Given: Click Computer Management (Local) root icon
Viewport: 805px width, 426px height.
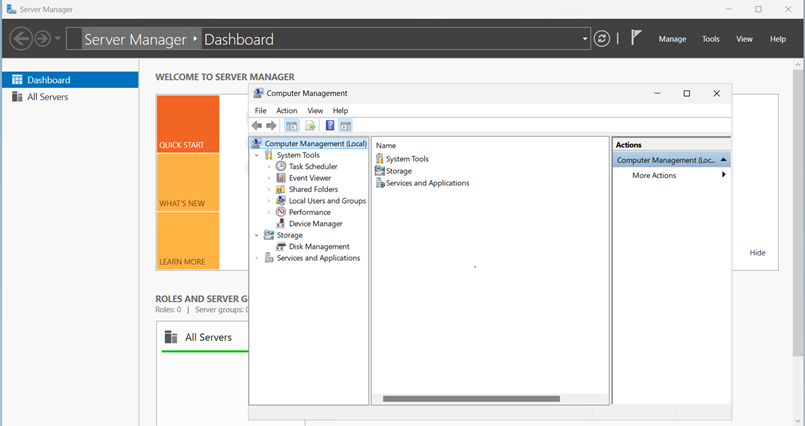Looking at the screenshot, I should pyautogui.click(x=257, y=143).
